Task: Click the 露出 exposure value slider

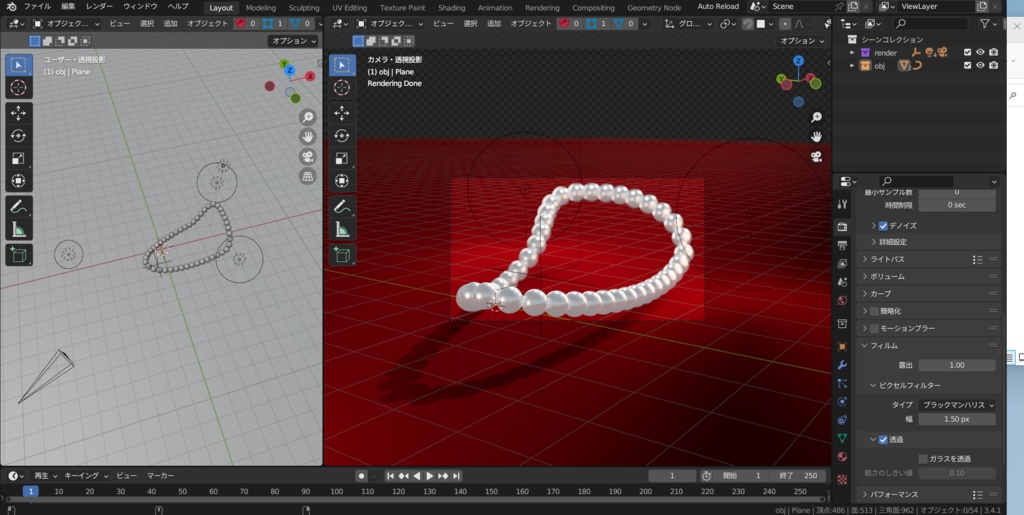Action: [956, 365]
